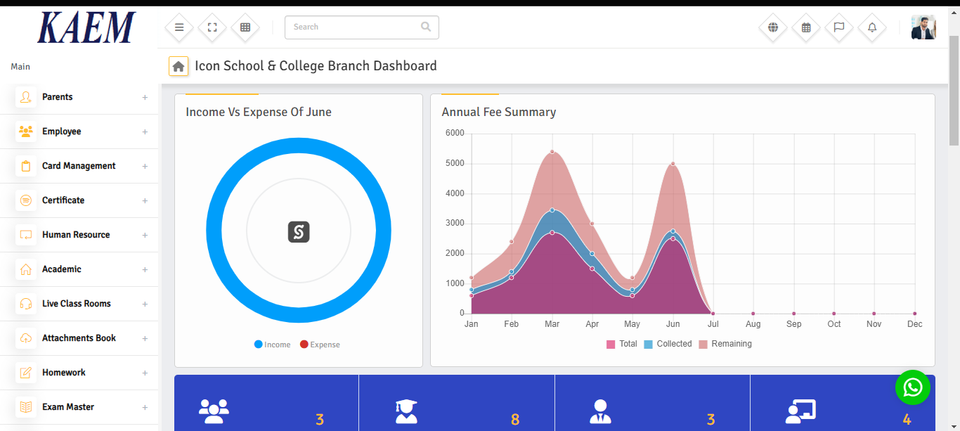Click the home icon beside dashboard title
The height and width of the screenshot is (431, 960).
178,67
